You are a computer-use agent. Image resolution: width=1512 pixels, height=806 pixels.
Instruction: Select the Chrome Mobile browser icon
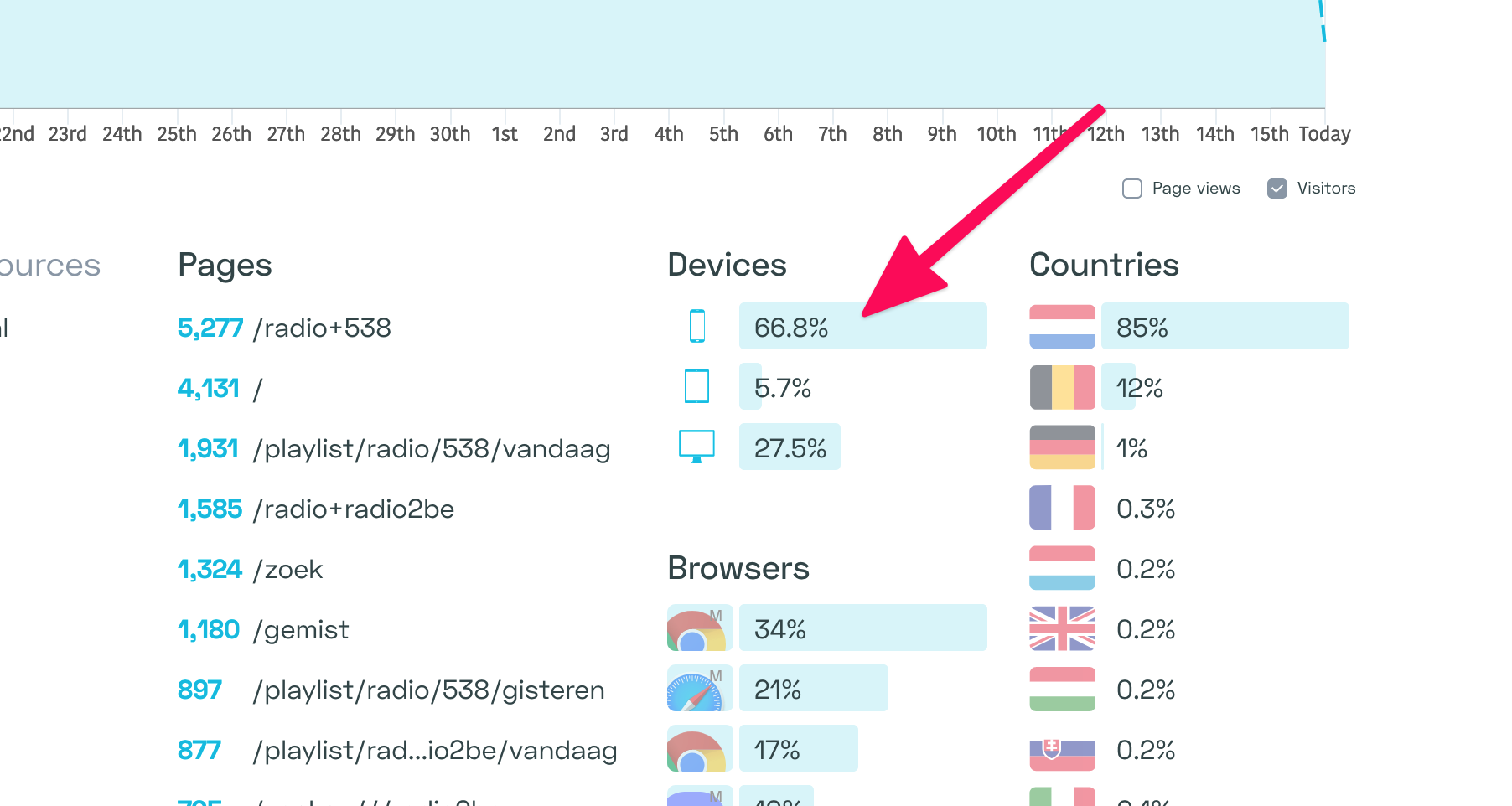coord(698,628)
